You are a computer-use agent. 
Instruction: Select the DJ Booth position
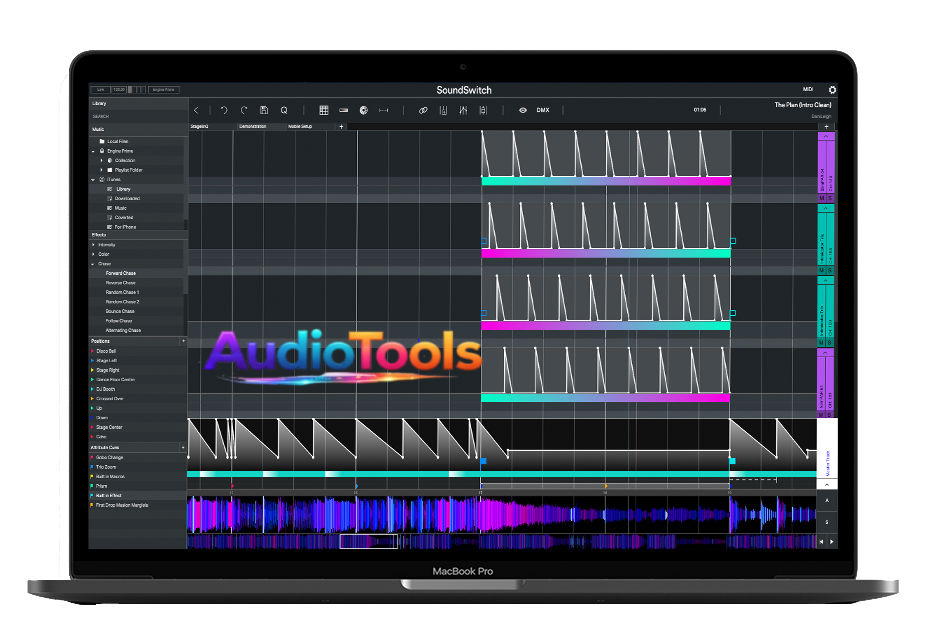(105, 389)
